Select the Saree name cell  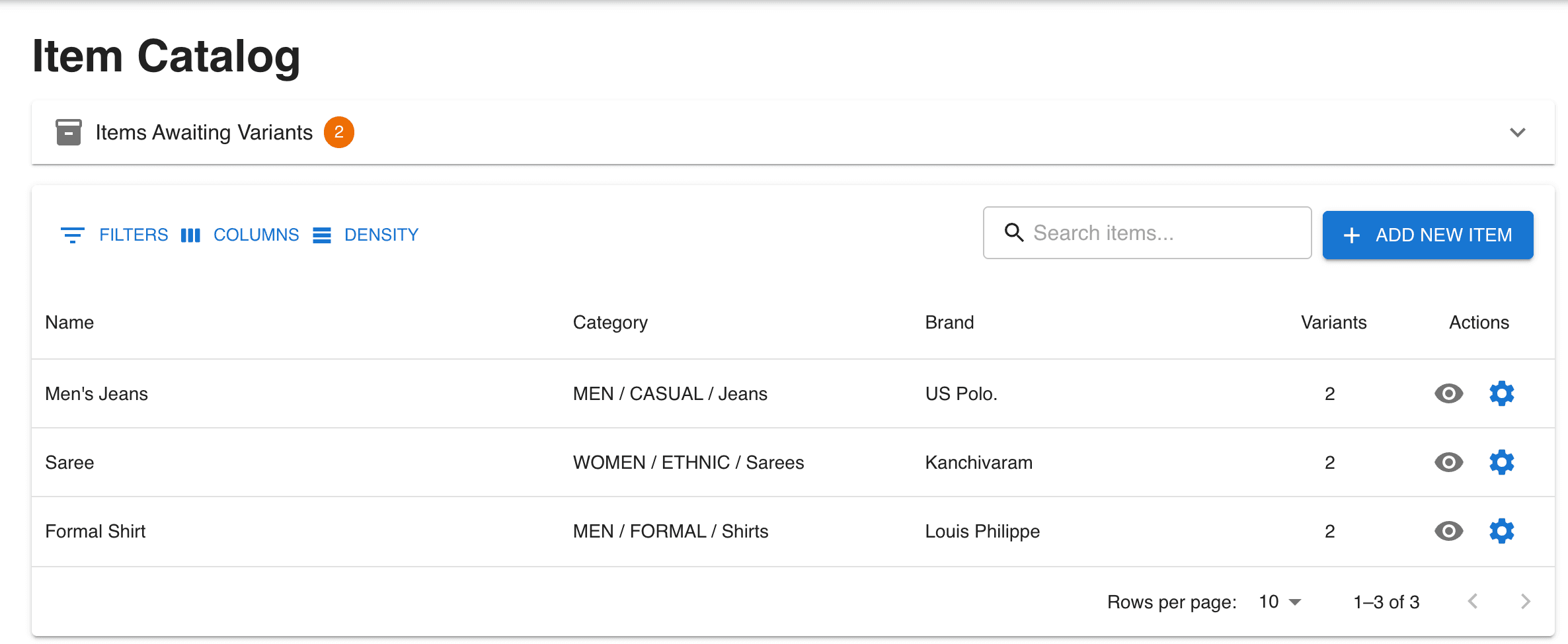click(69, 462)
